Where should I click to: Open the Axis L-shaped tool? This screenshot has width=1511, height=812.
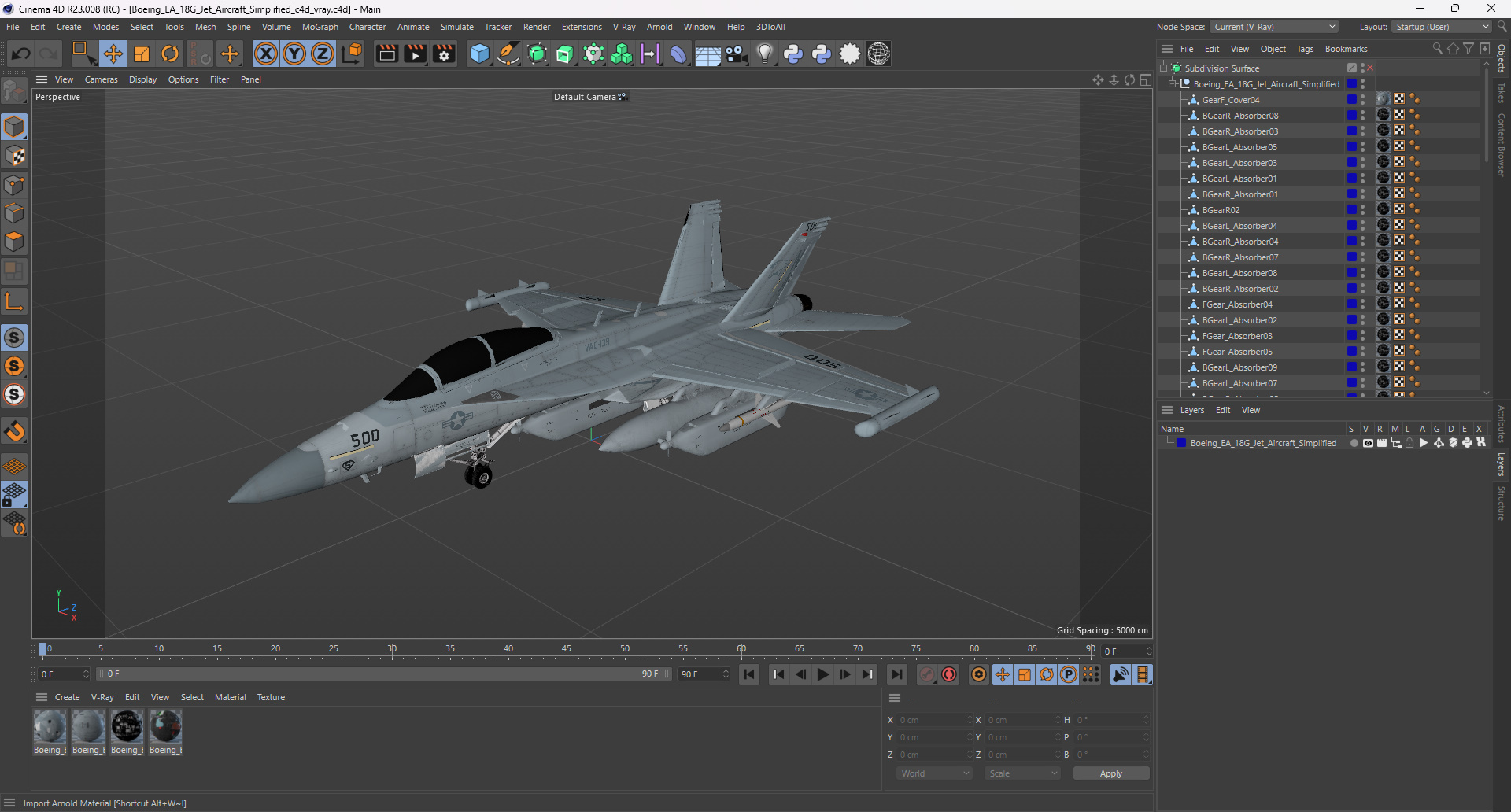(14, 301)
